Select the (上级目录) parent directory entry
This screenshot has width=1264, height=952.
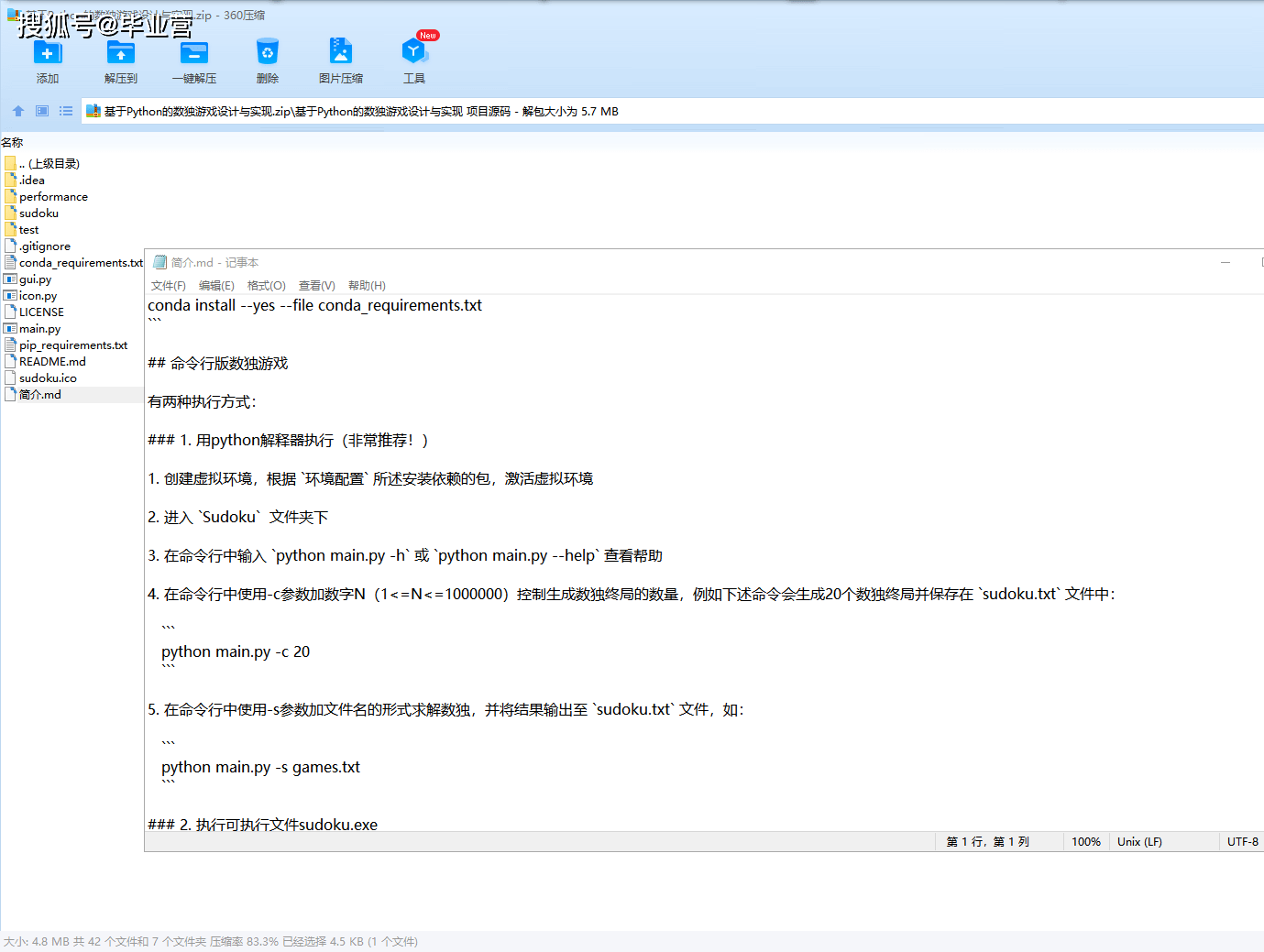(49, 164)
